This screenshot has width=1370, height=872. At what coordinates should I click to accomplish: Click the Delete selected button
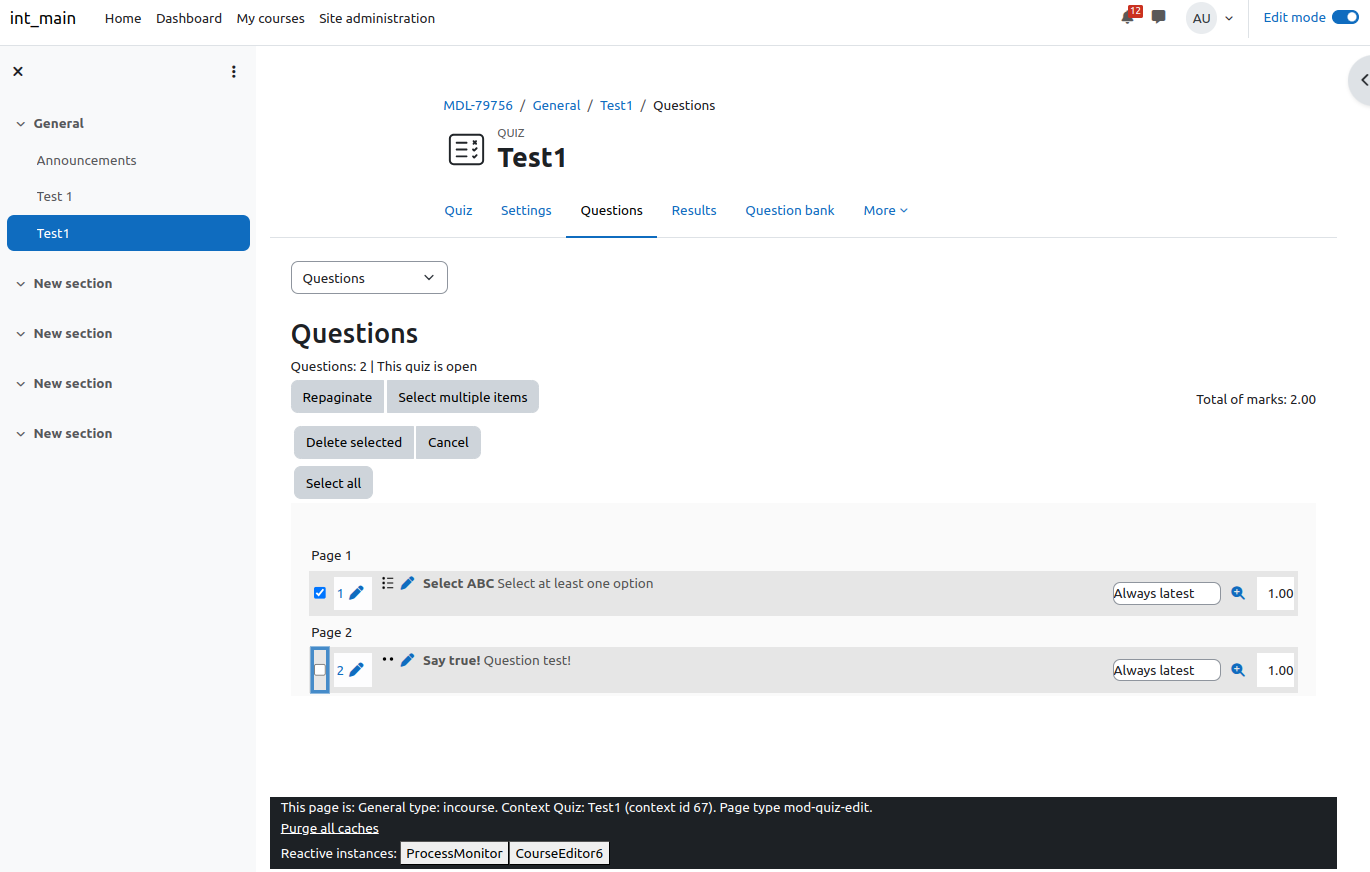[354, 442]
